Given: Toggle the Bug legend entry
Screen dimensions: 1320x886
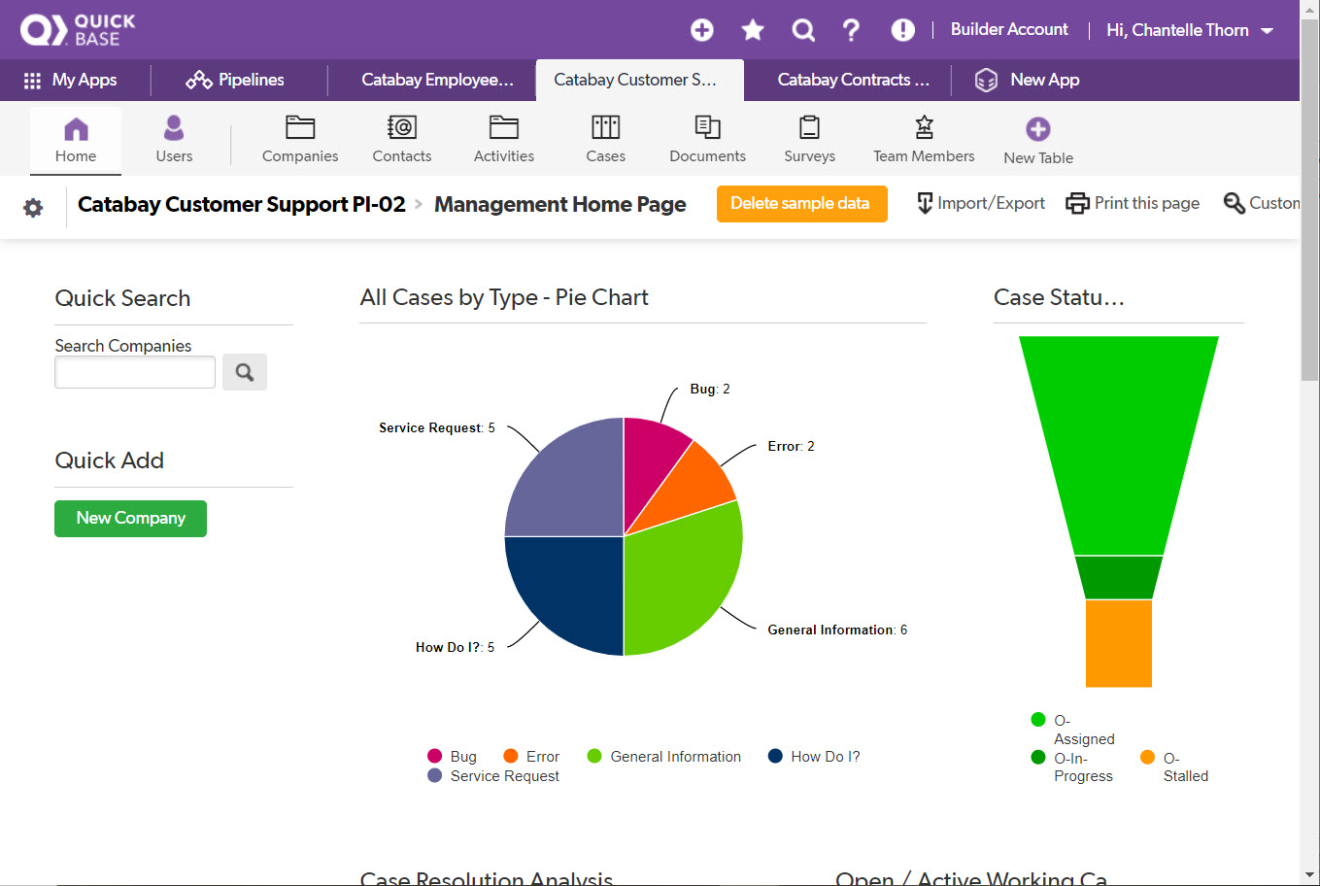Looking at the screenshot, I should tap(451, 757).
